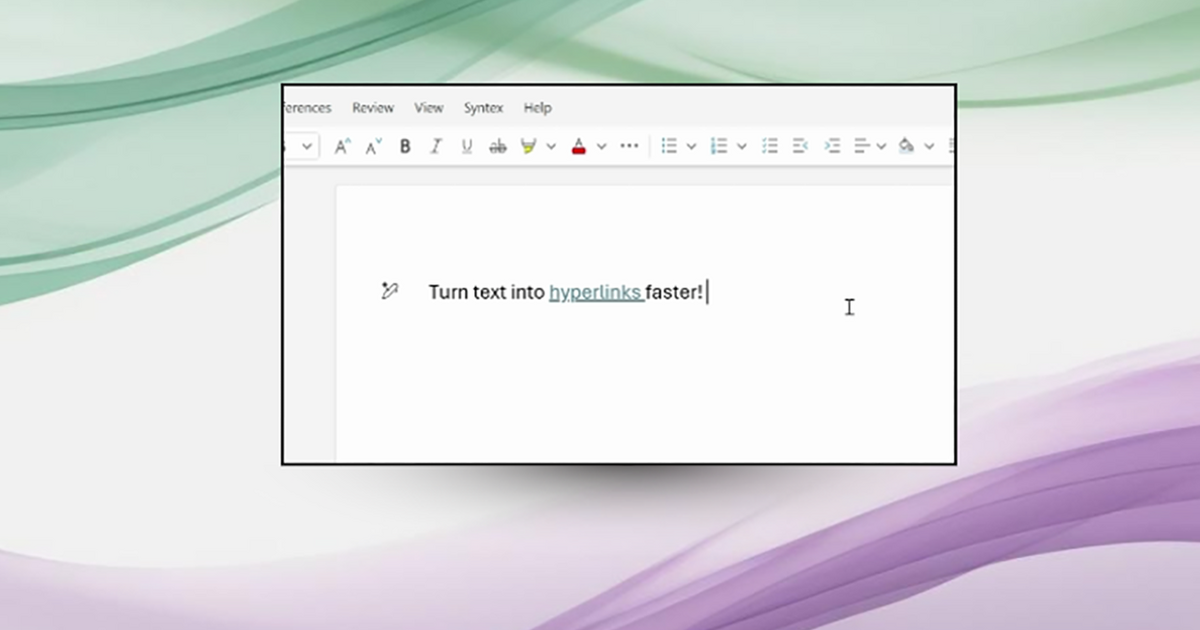This screenshot has height=630, width=1200.
Task: Toggle bold formatting
Action: 404,146
